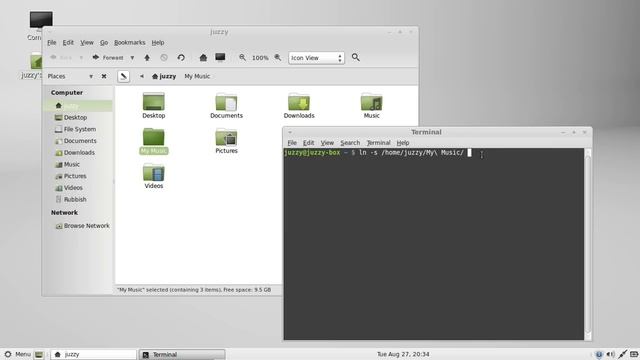This screenshot has height=360, width=640.
Task: Toggle text location entry button
Action: pyautogui.click(x=123, y=76)
